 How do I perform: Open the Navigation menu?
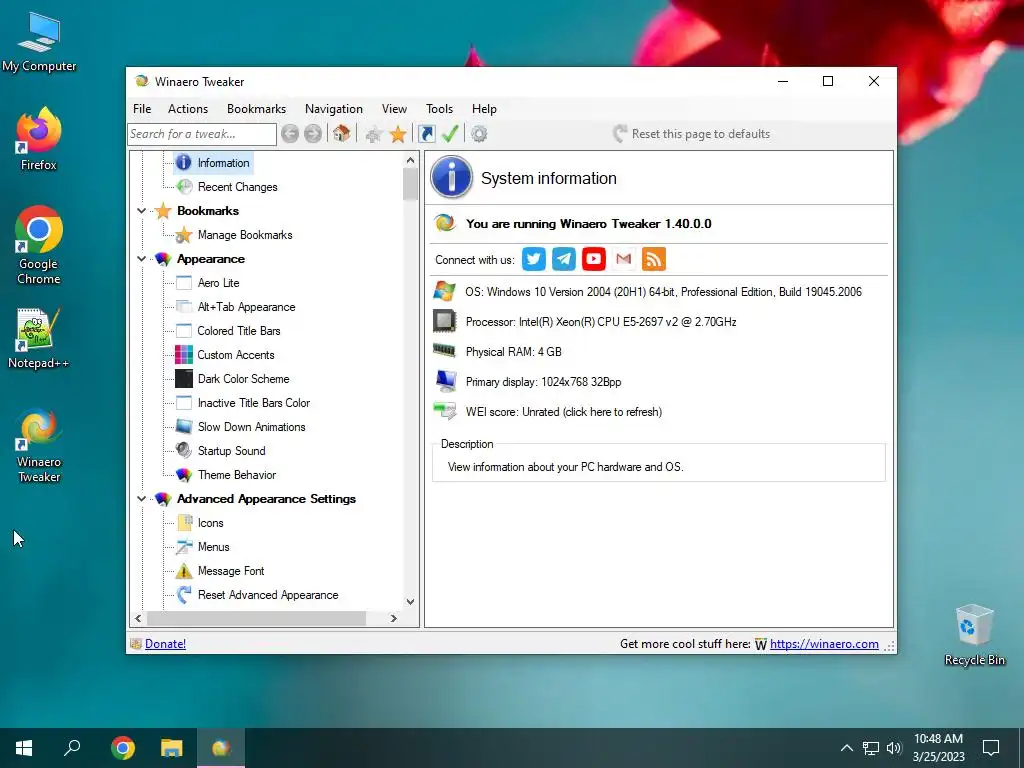click(x=334, y=109)
